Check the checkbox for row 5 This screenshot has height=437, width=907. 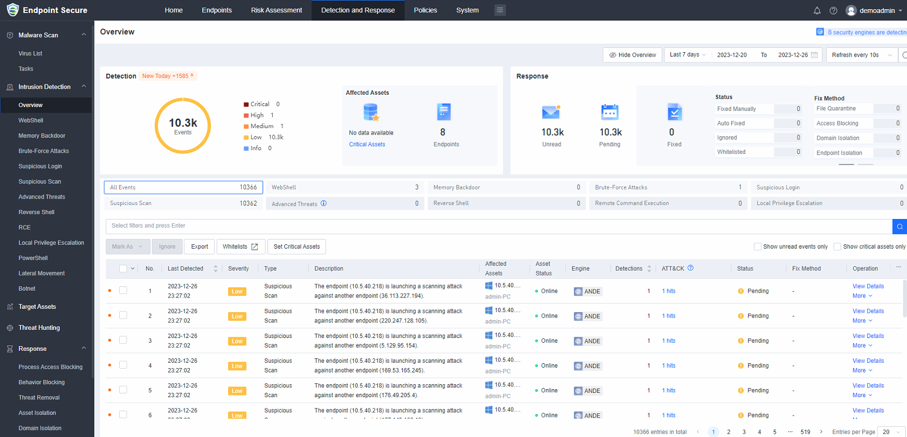[x=123, y=390]
